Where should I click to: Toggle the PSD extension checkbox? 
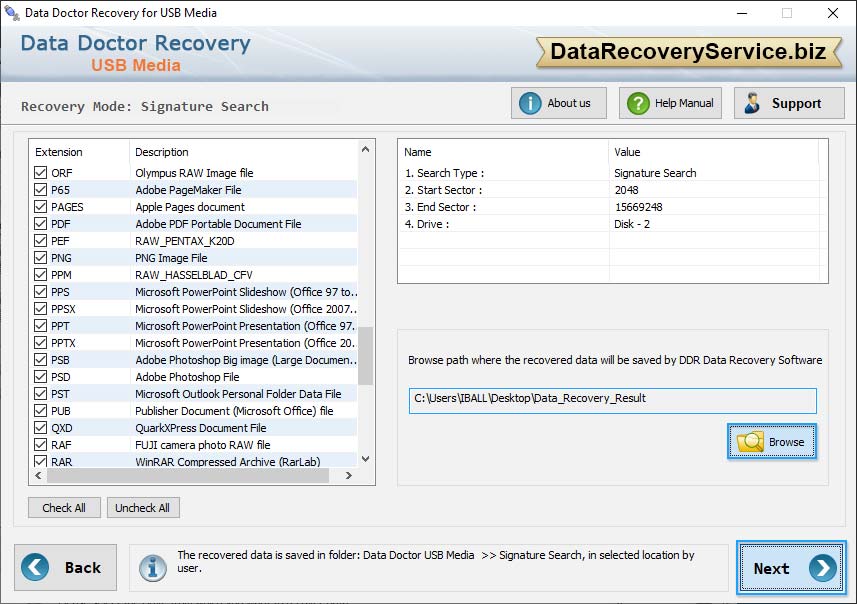[x=40, y=377]
